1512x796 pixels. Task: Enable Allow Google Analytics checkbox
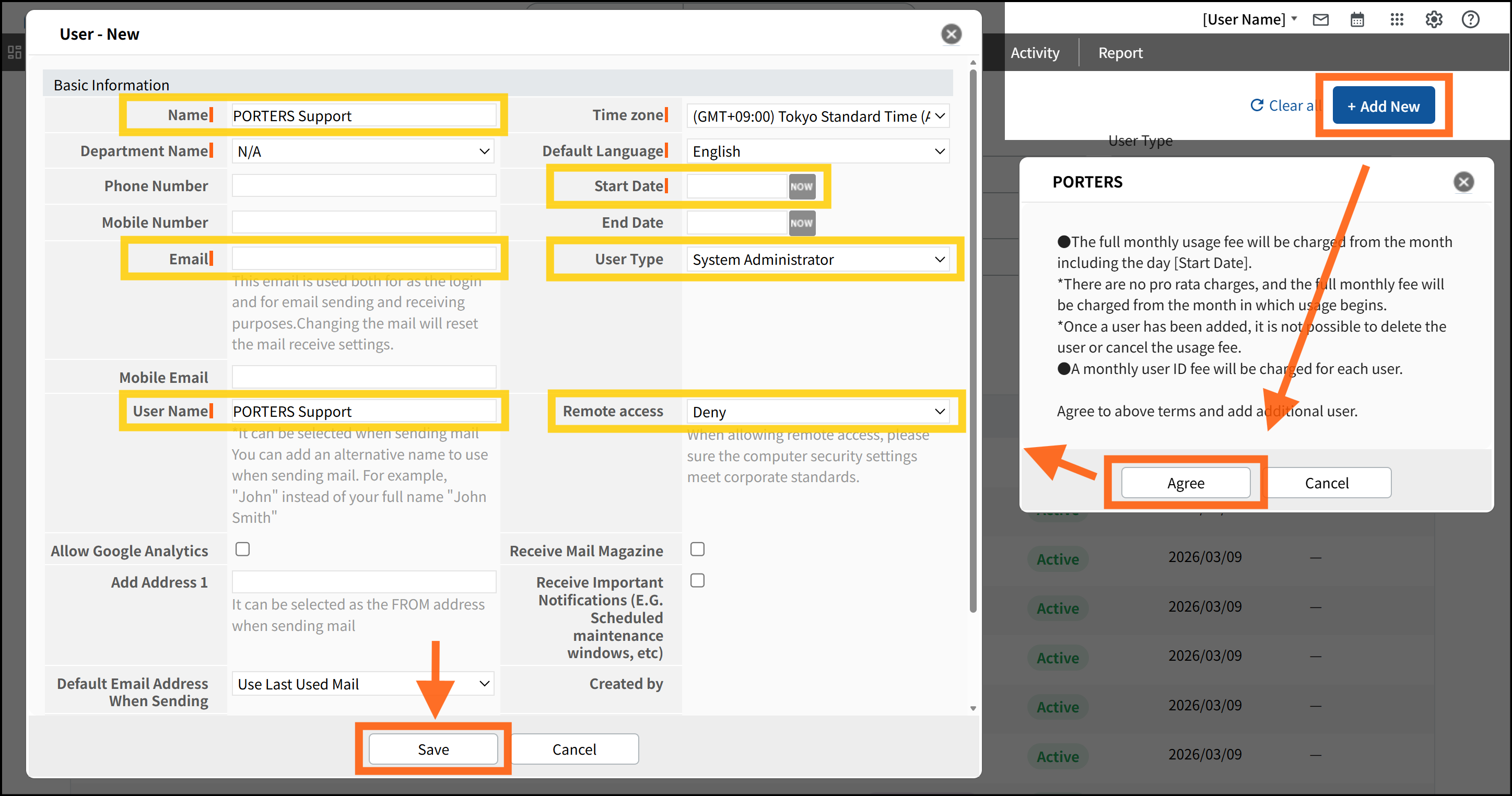(x=242, y=549)
